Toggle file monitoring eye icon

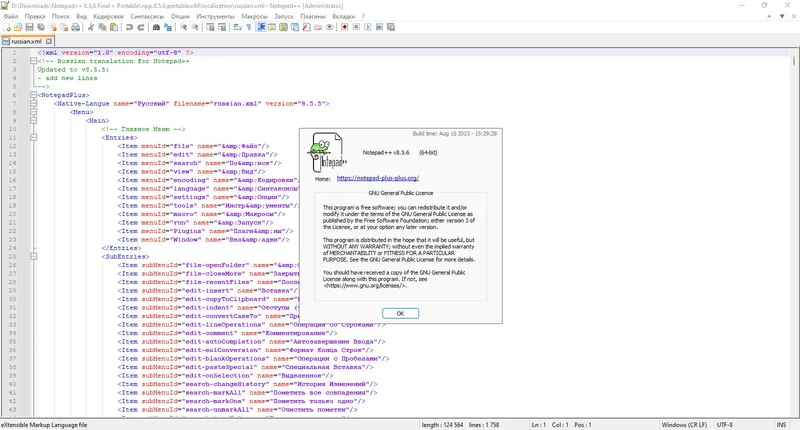[330, 27]
